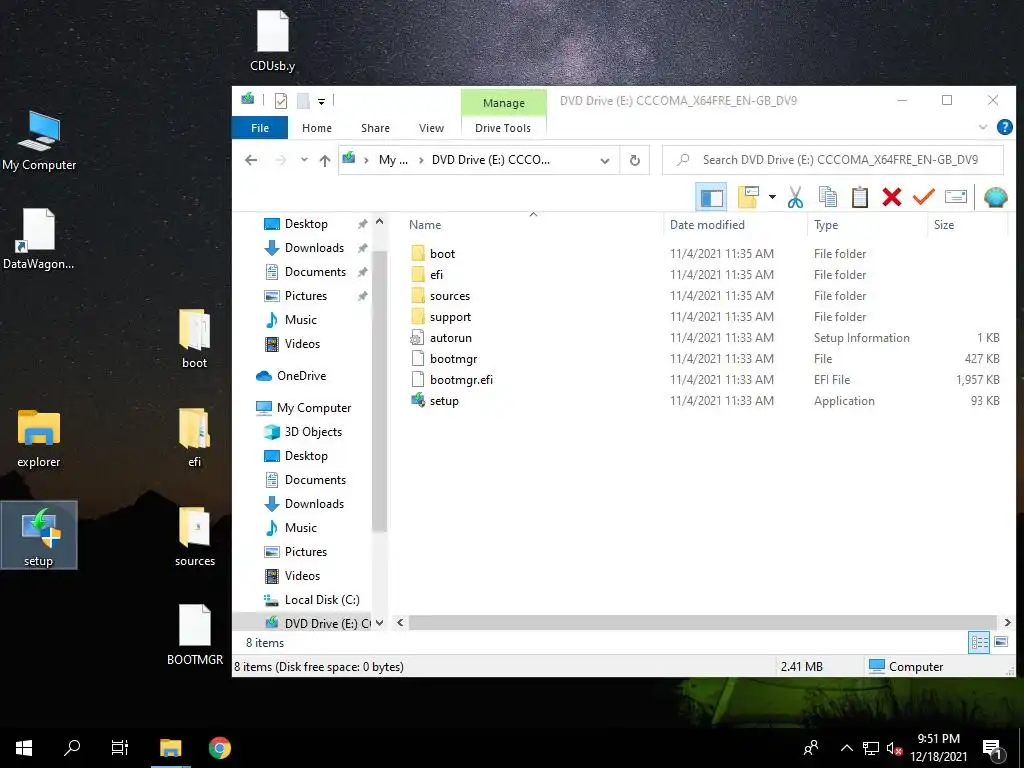Screen dimensions: 1024x768
Task: Select the DataWagon shortcut on desktop
Action: click(x=39, y=239)
